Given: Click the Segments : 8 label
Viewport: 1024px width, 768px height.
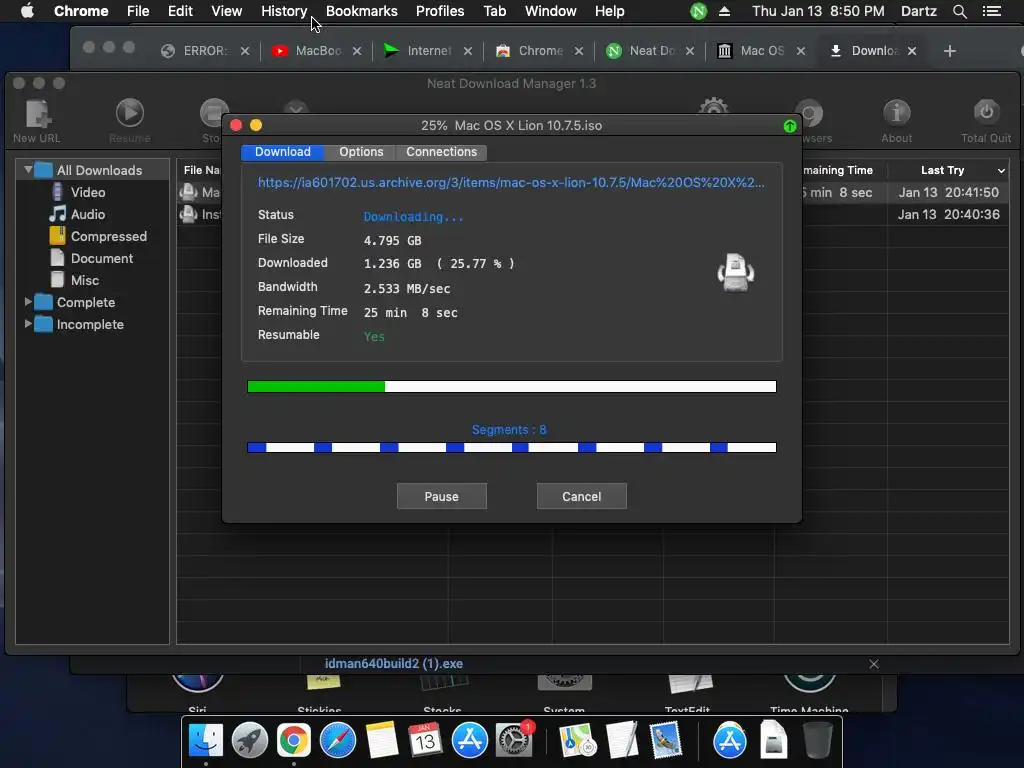Looking at the screenshot, I should pyautogui.click(x=509, y=430).
